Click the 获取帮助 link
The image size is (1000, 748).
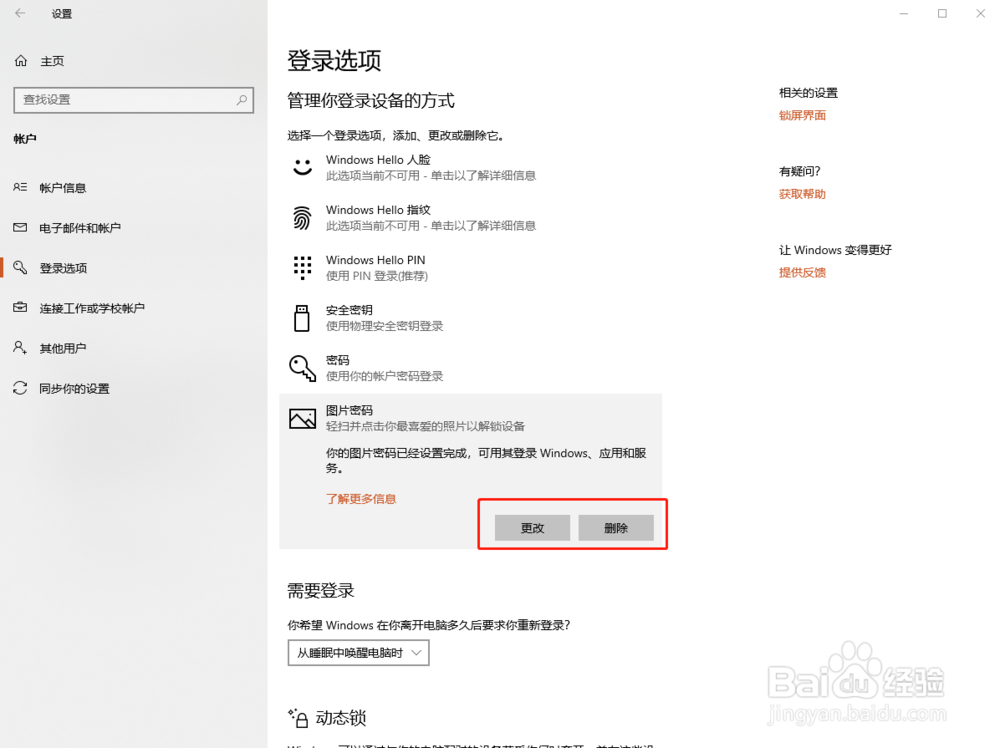tap(802, 194)
